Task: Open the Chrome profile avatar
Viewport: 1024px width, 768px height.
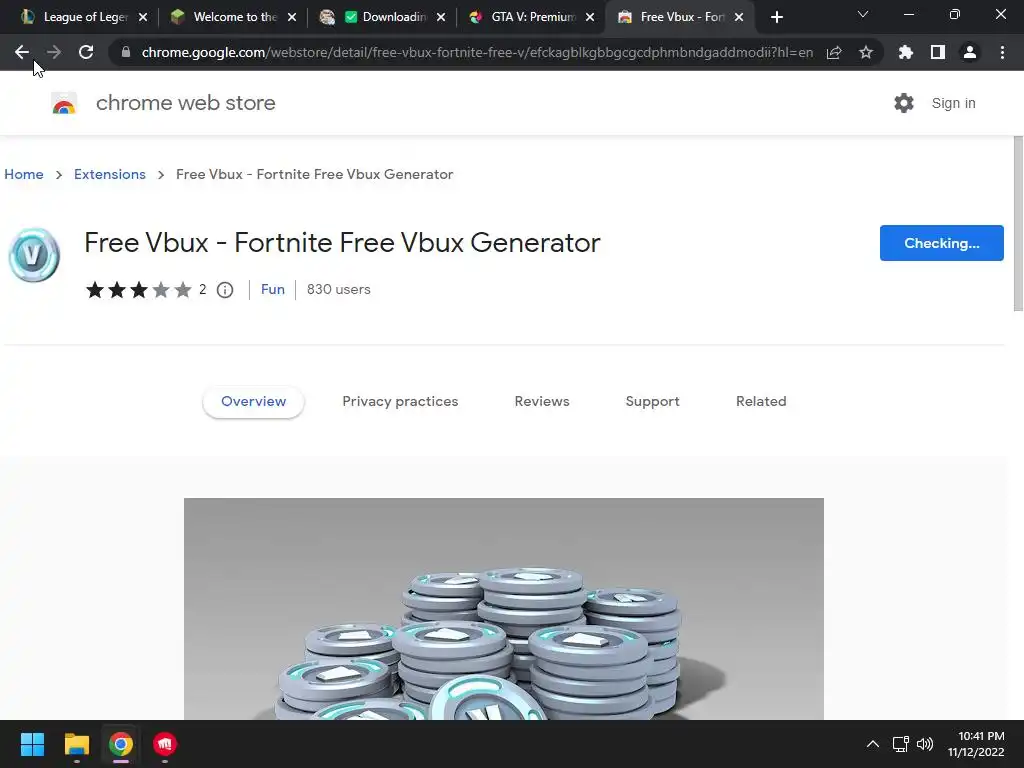Action: [x=970, y=52]
